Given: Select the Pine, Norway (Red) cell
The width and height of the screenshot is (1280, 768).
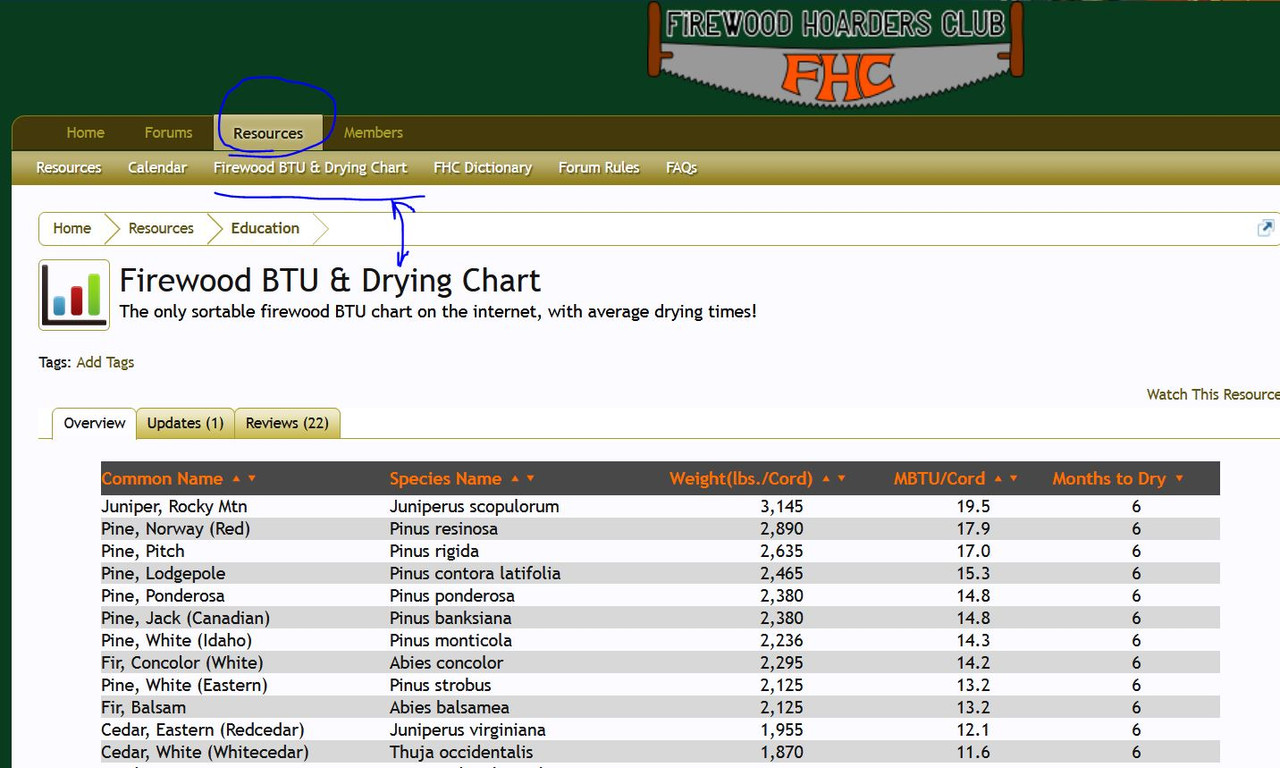Looking at the screenshot, I should tap(176, 529).
